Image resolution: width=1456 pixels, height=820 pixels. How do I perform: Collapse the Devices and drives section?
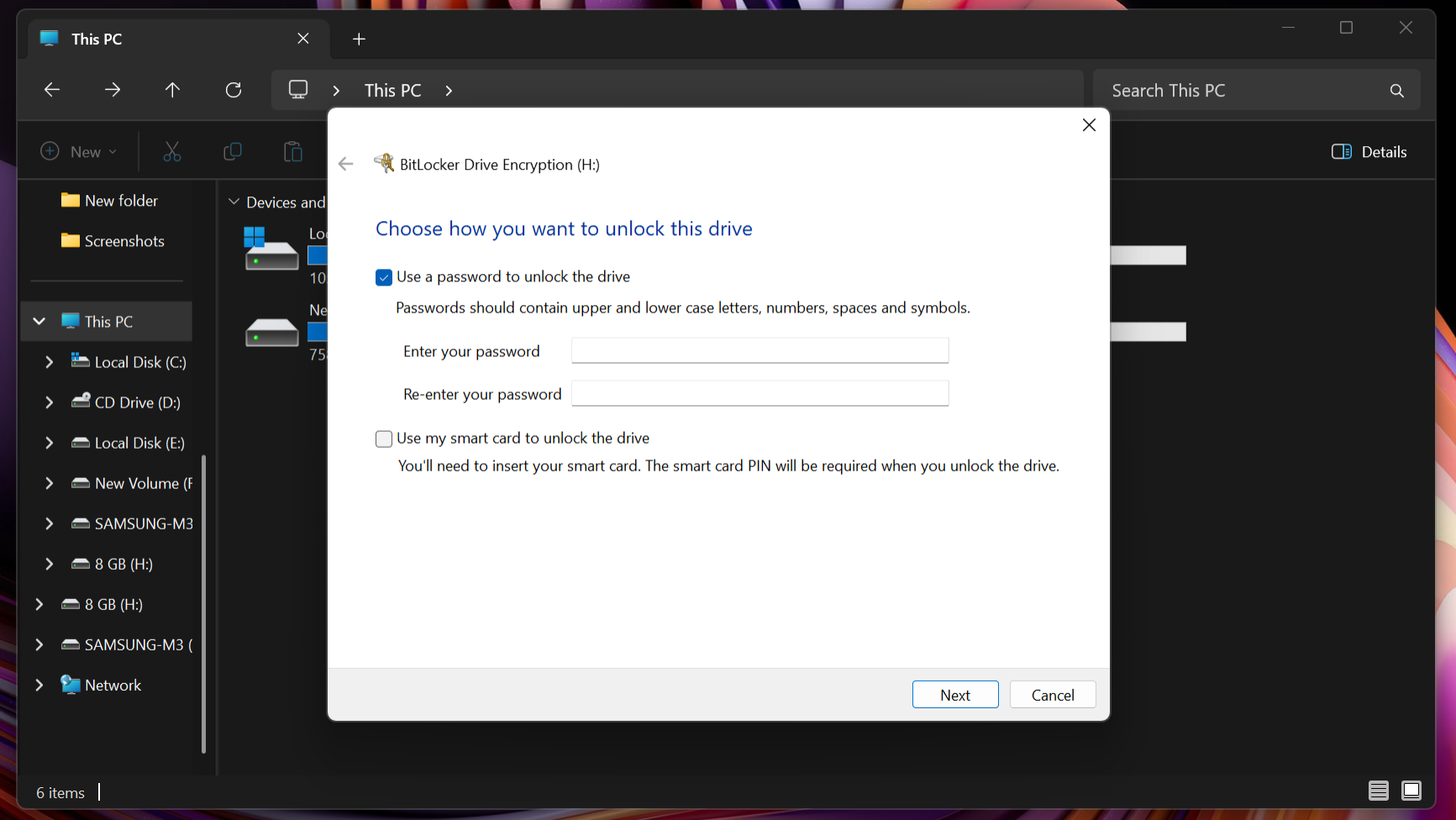coord(234,202)
